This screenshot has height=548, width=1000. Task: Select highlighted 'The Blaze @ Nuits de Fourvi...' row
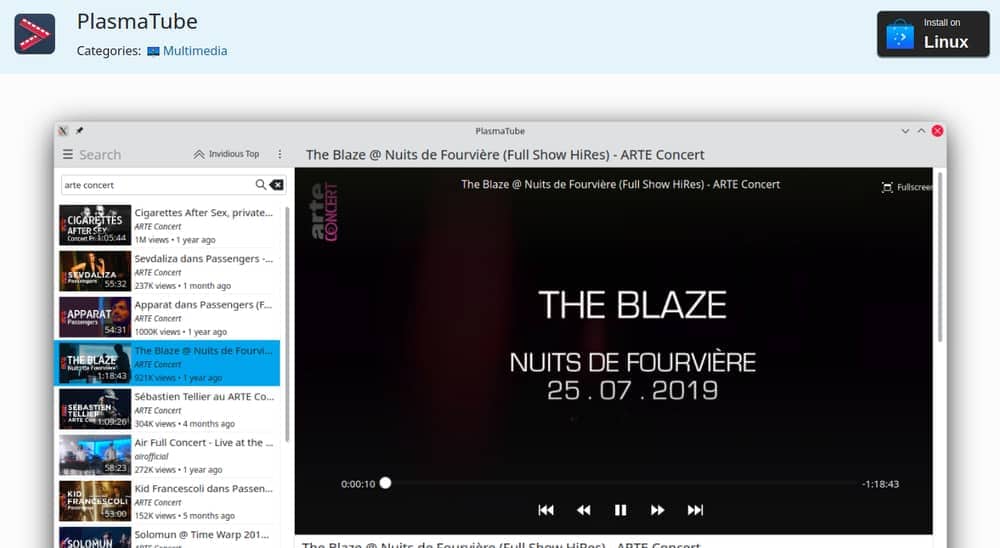click(168, 363)
